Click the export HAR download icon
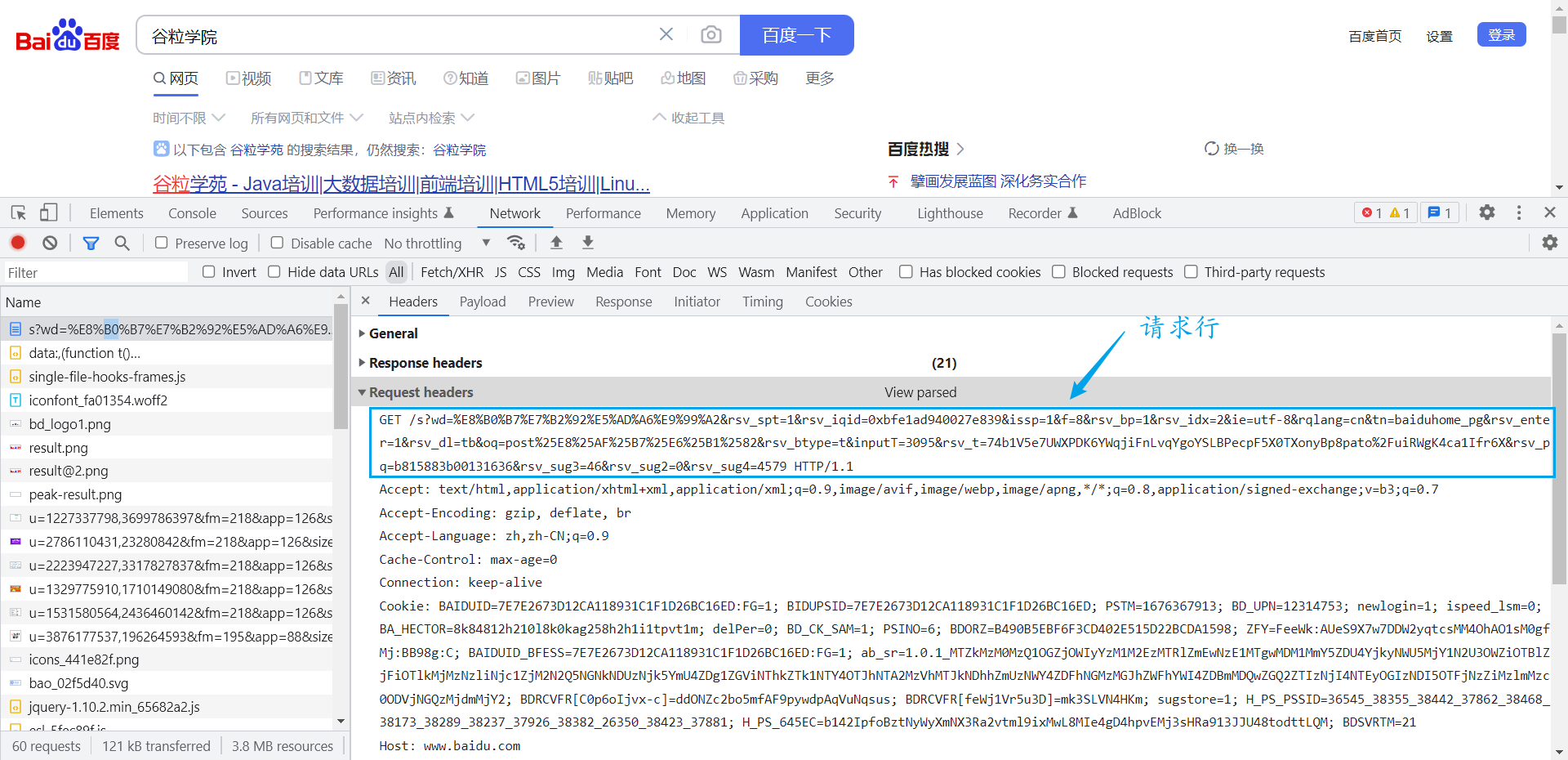The height and width of the screenshot is (760, 1568). [x=587, y=243]
